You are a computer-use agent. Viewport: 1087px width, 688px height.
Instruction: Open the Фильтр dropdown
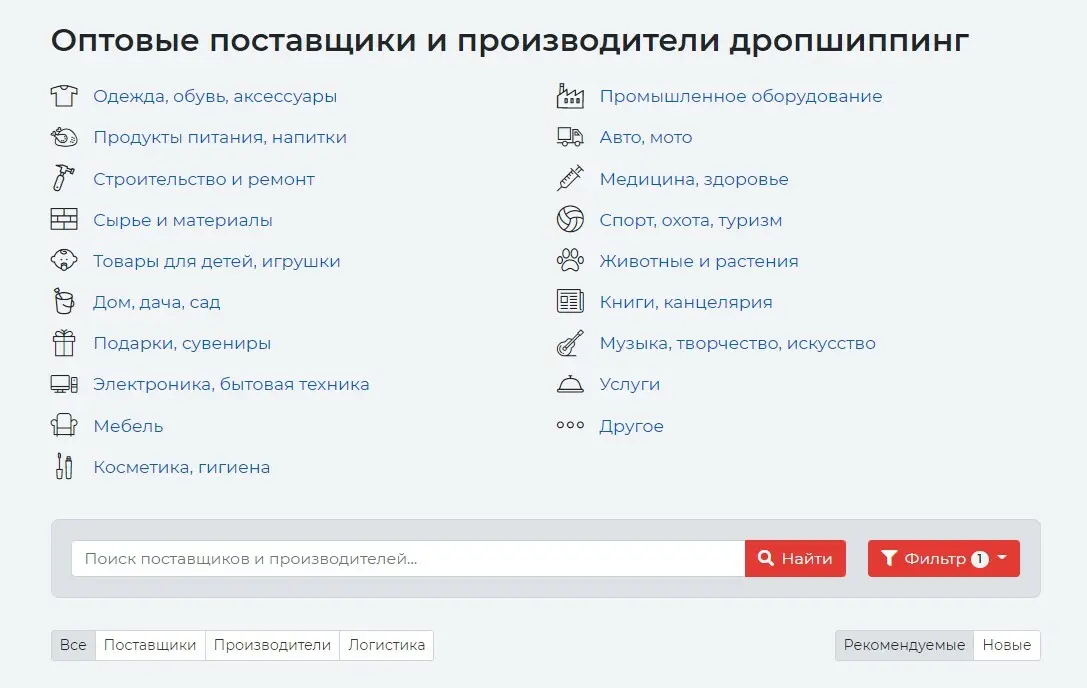(x=943, y=558)
